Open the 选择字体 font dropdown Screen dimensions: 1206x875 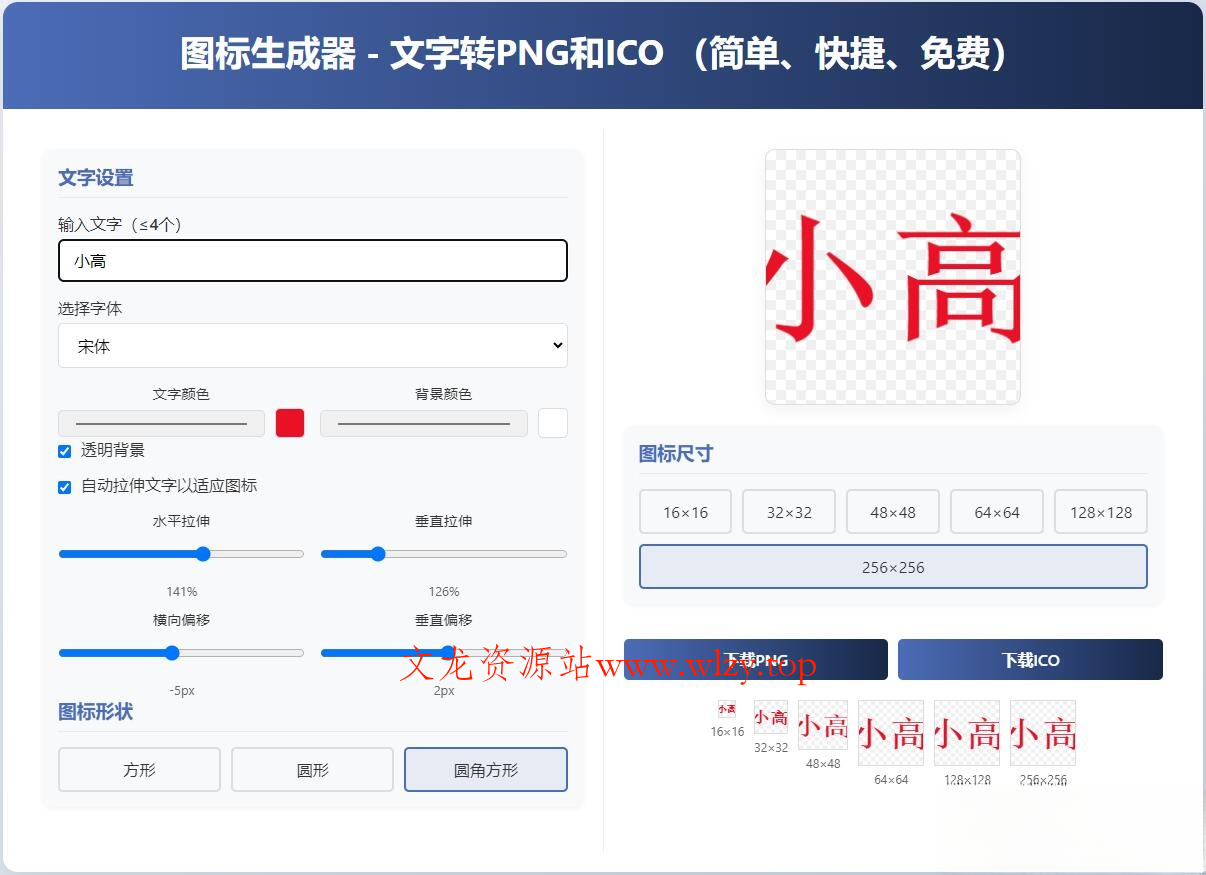[x=313, y=345]
